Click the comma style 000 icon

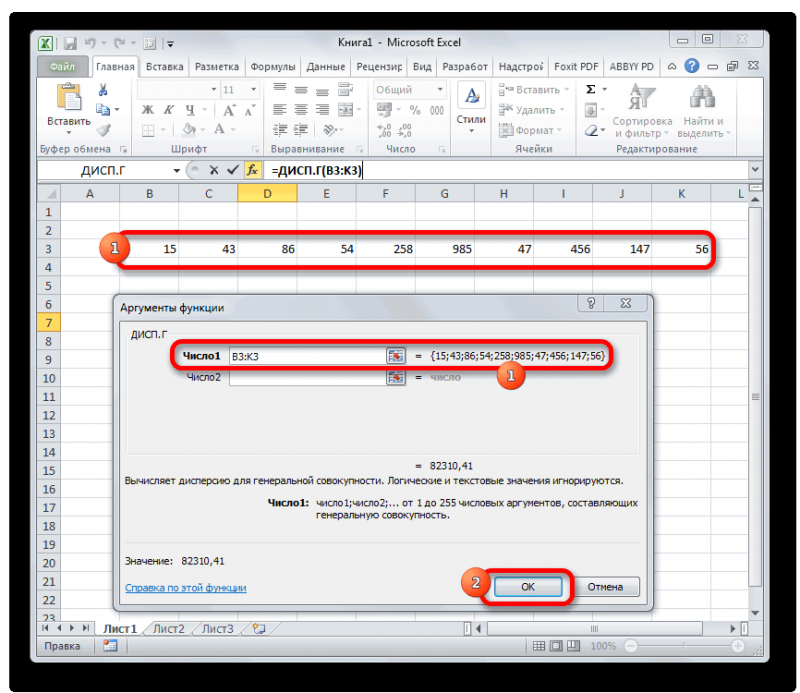437,110
